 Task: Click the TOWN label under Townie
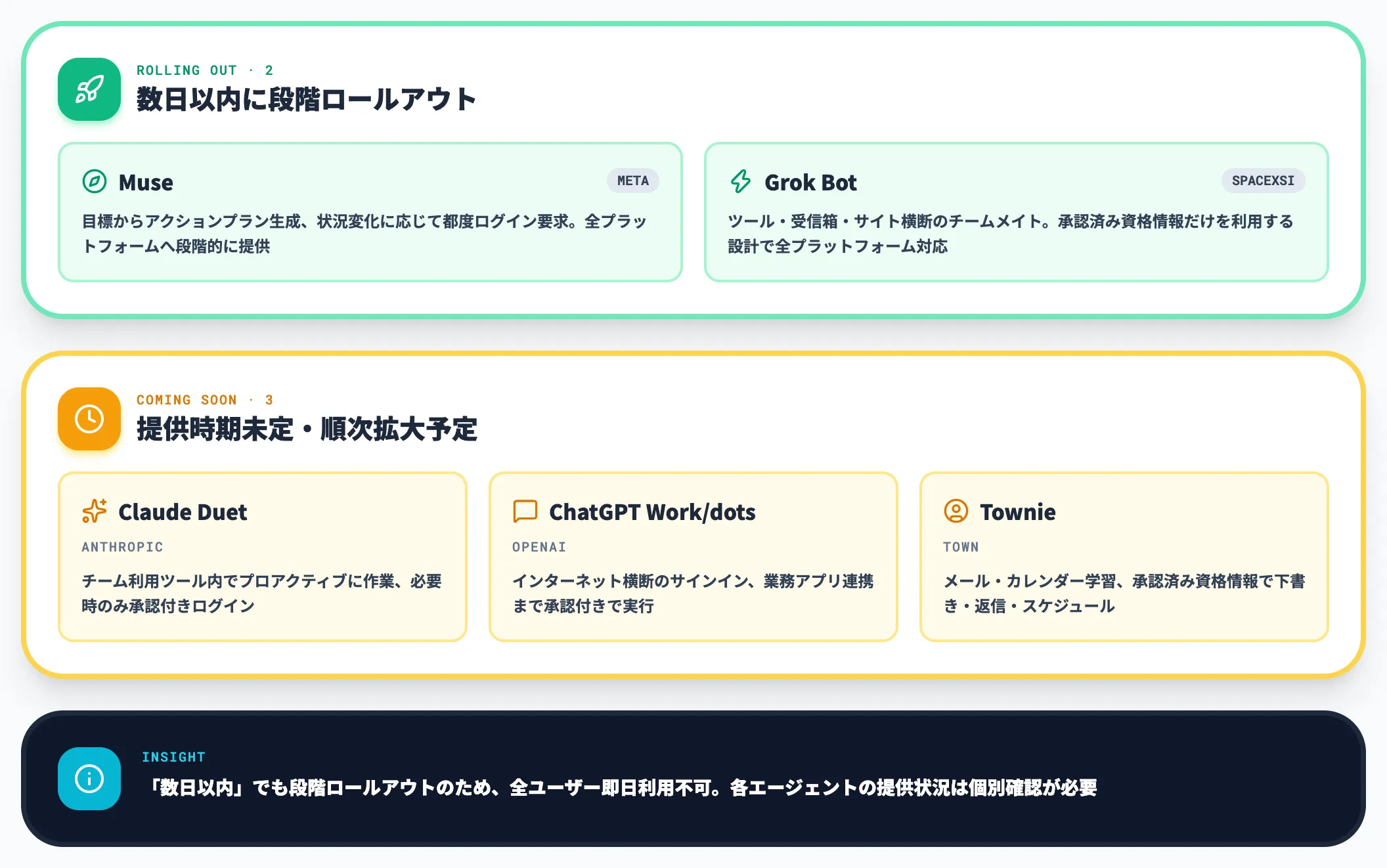point(961,547)
